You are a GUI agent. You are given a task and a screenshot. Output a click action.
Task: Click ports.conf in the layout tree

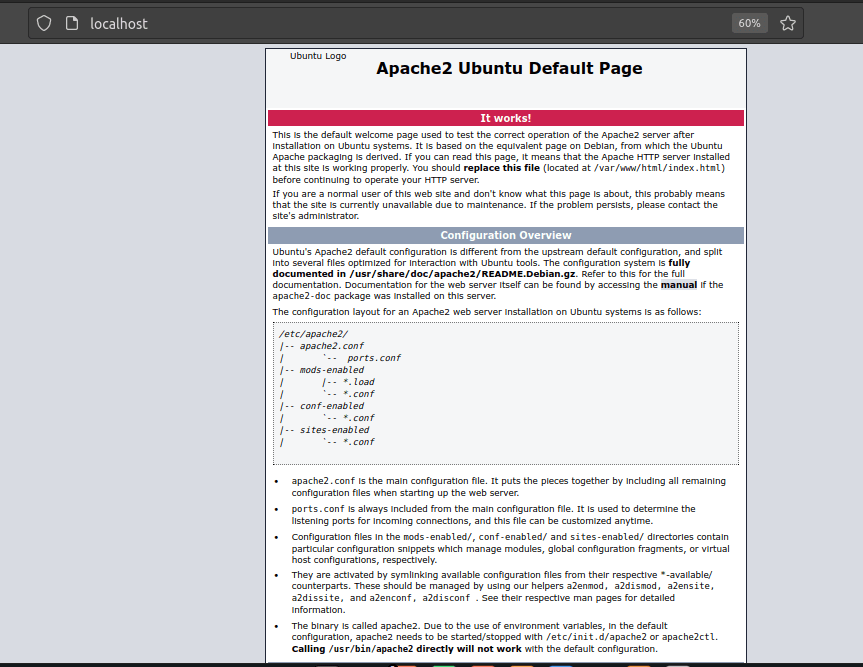pyautogui.click(x=374, y=358)
